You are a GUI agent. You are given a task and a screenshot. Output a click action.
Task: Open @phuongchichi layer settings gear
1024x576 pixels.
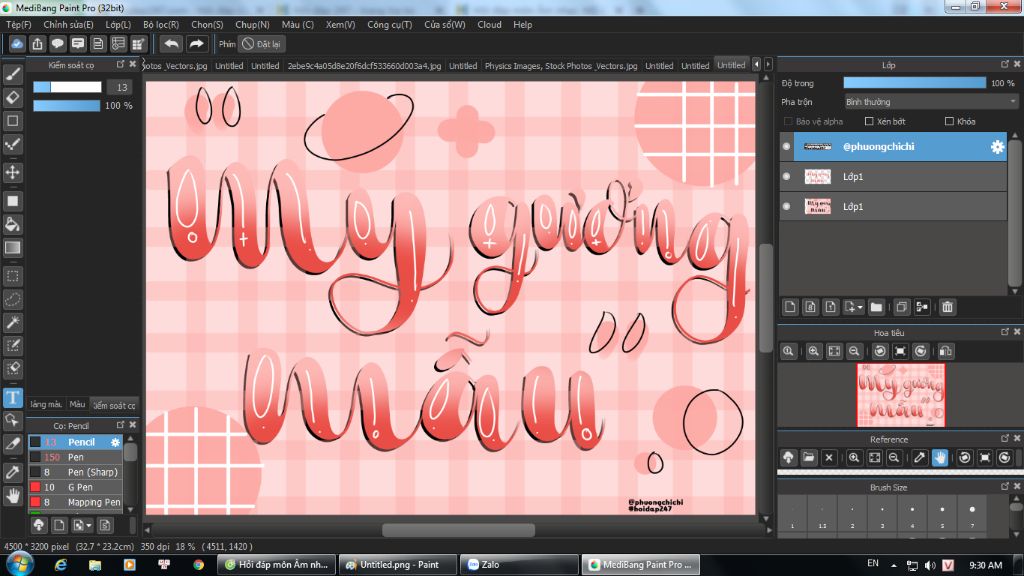coord(997,147)
